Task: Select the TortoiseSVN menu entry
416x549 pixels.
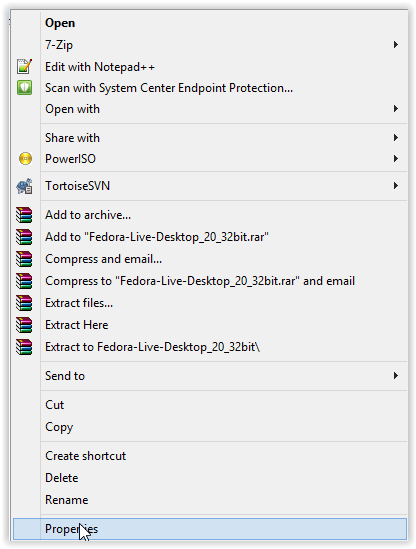Action: click(210, 186)
